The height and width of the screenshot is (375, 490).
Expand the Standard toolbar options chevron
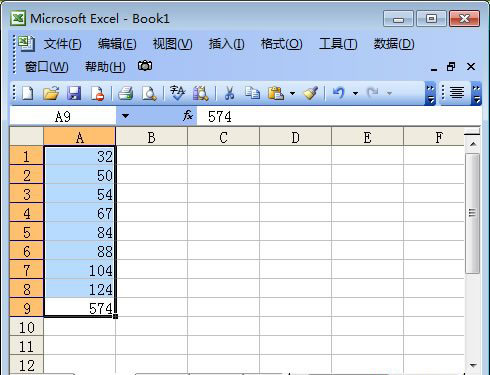(431, 93)
